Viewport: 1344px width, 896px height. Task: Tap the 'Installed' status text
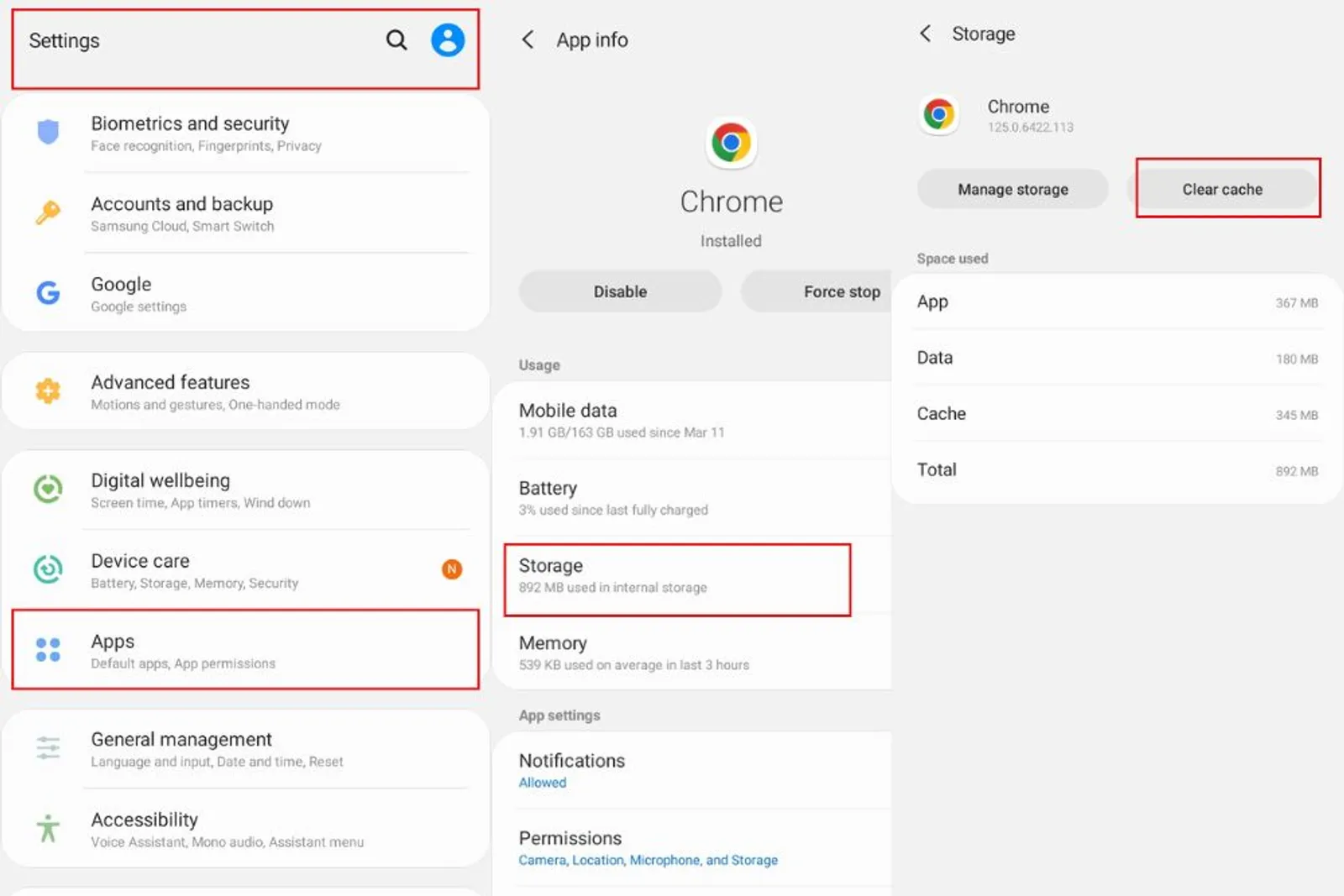click(x=731, y=241)
